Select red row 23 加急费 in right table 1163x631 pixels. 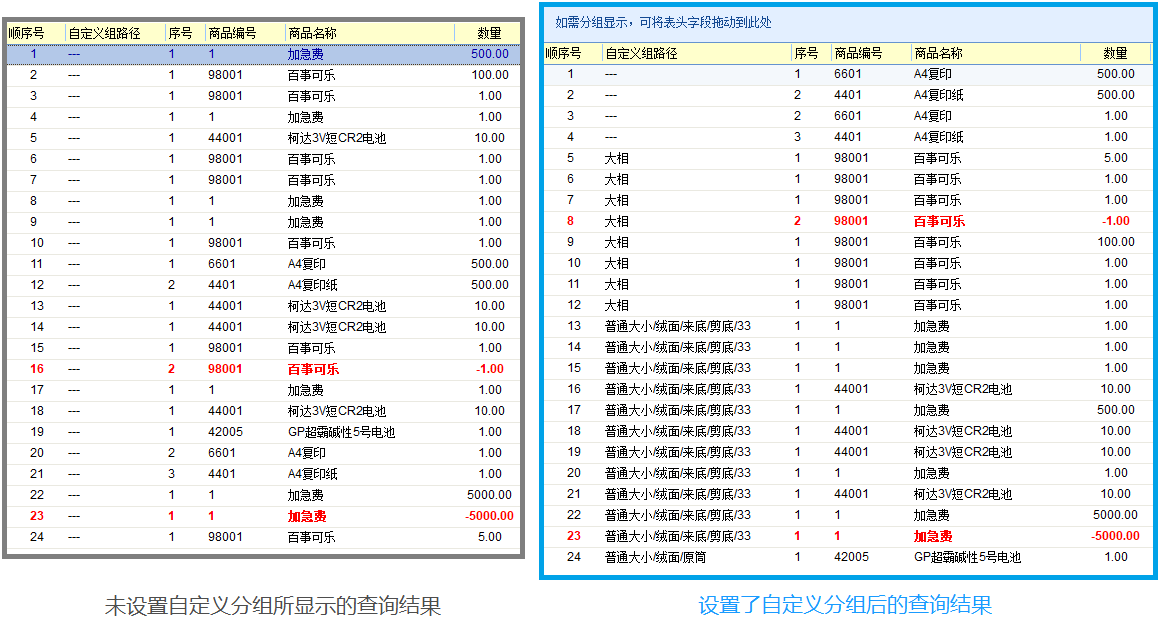point(848,535)
